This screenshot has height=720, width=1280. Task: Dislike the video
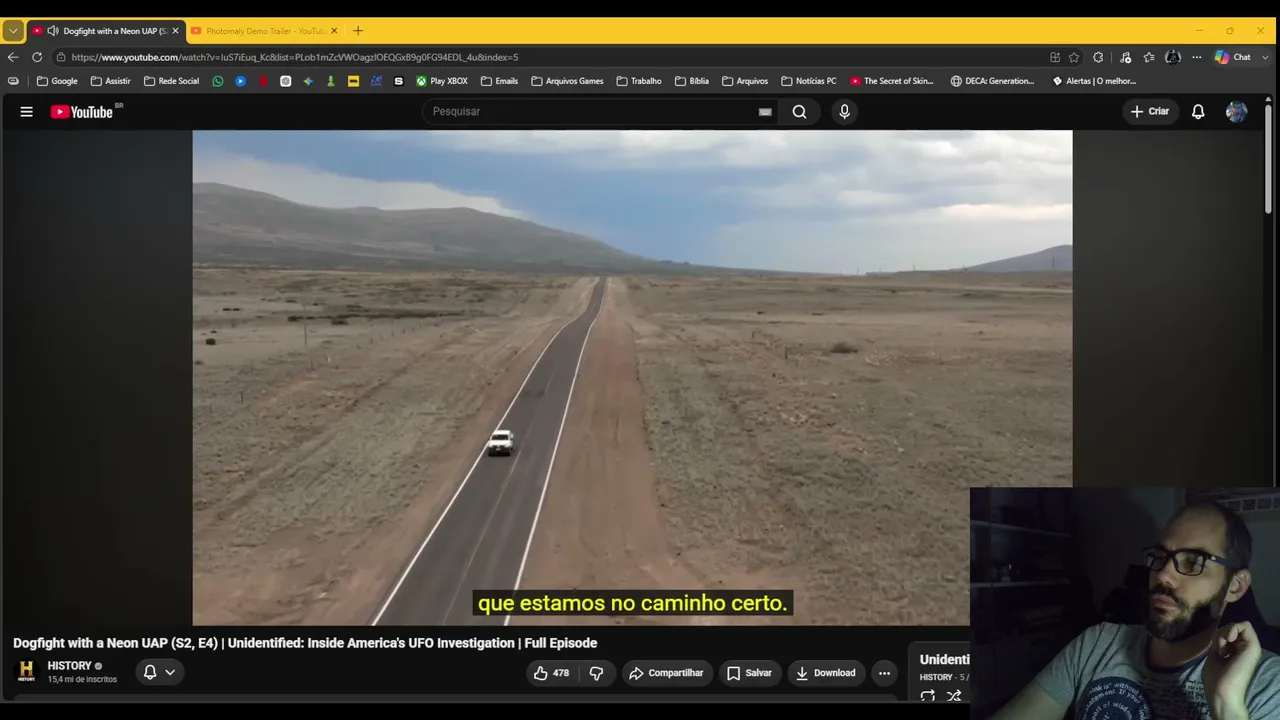(x=596, y=673)
